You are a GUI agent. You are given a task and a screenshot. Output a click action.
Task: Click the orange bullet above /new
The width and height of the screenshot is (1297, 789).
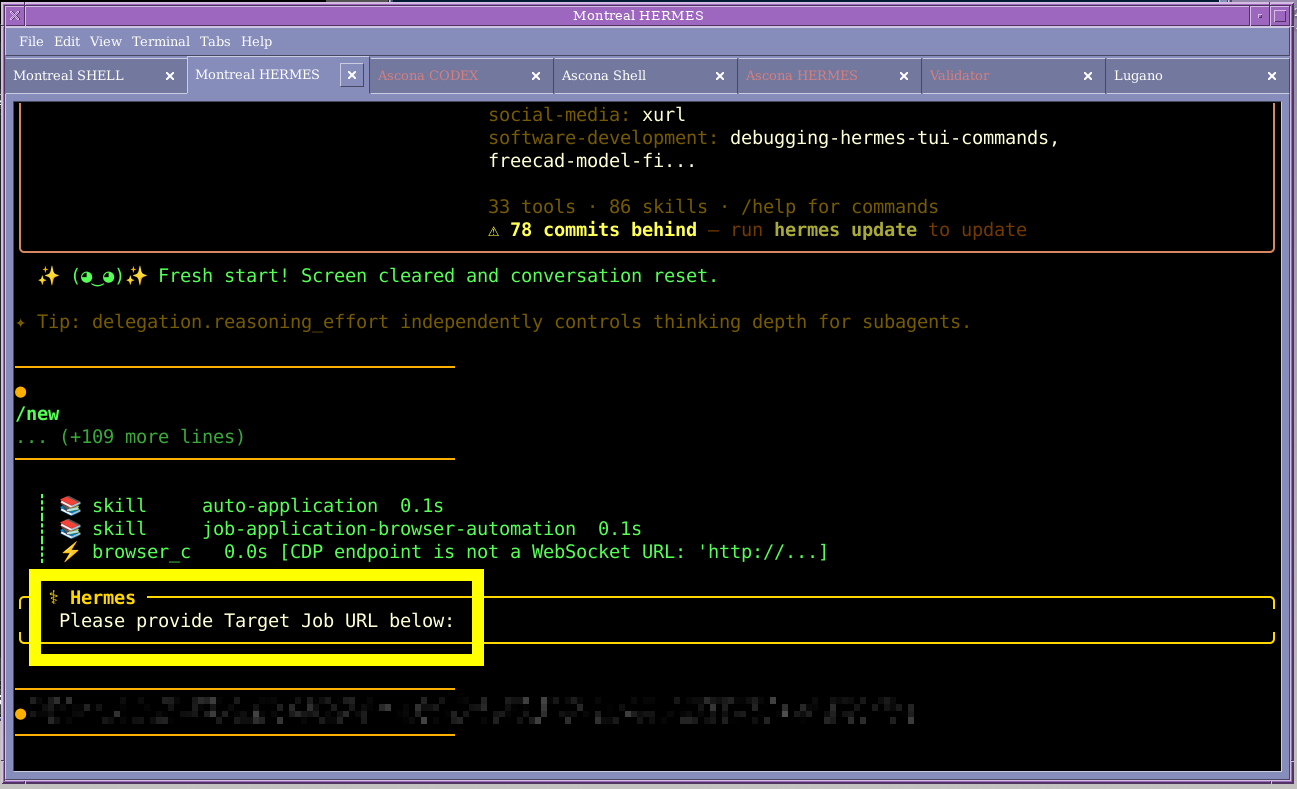tap(20, 392)
